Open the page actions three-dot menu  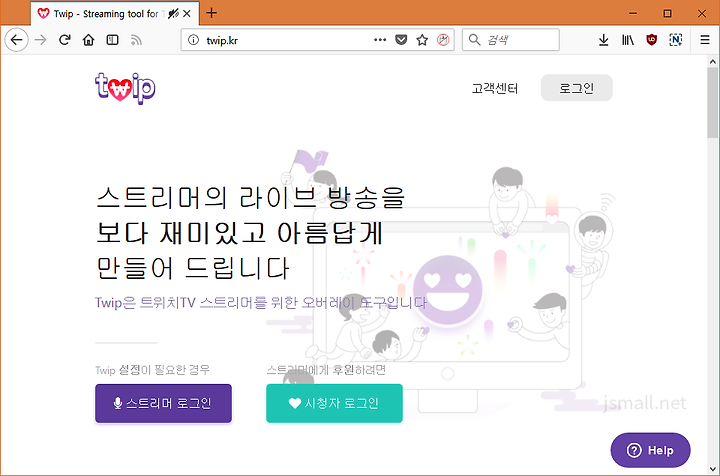(380, 40)
